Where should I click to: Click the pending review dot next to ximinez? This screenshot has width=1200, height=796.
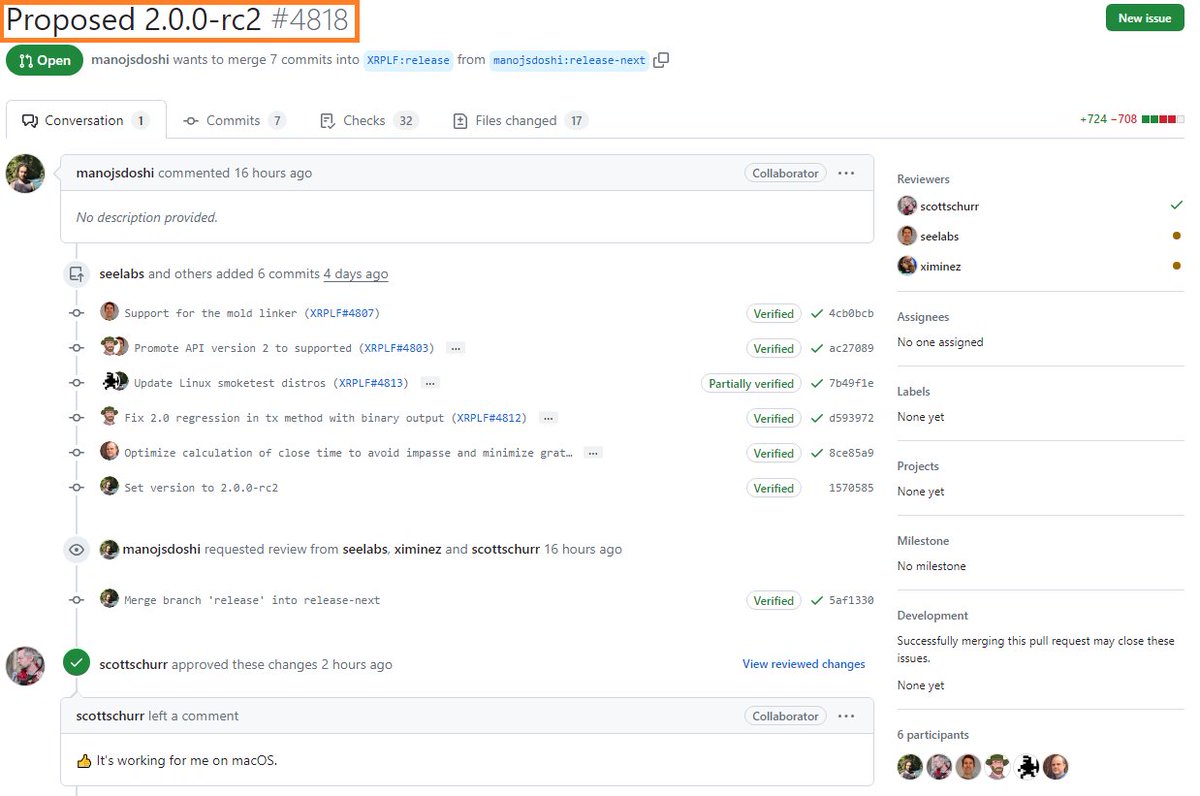tap(1177, 266)
